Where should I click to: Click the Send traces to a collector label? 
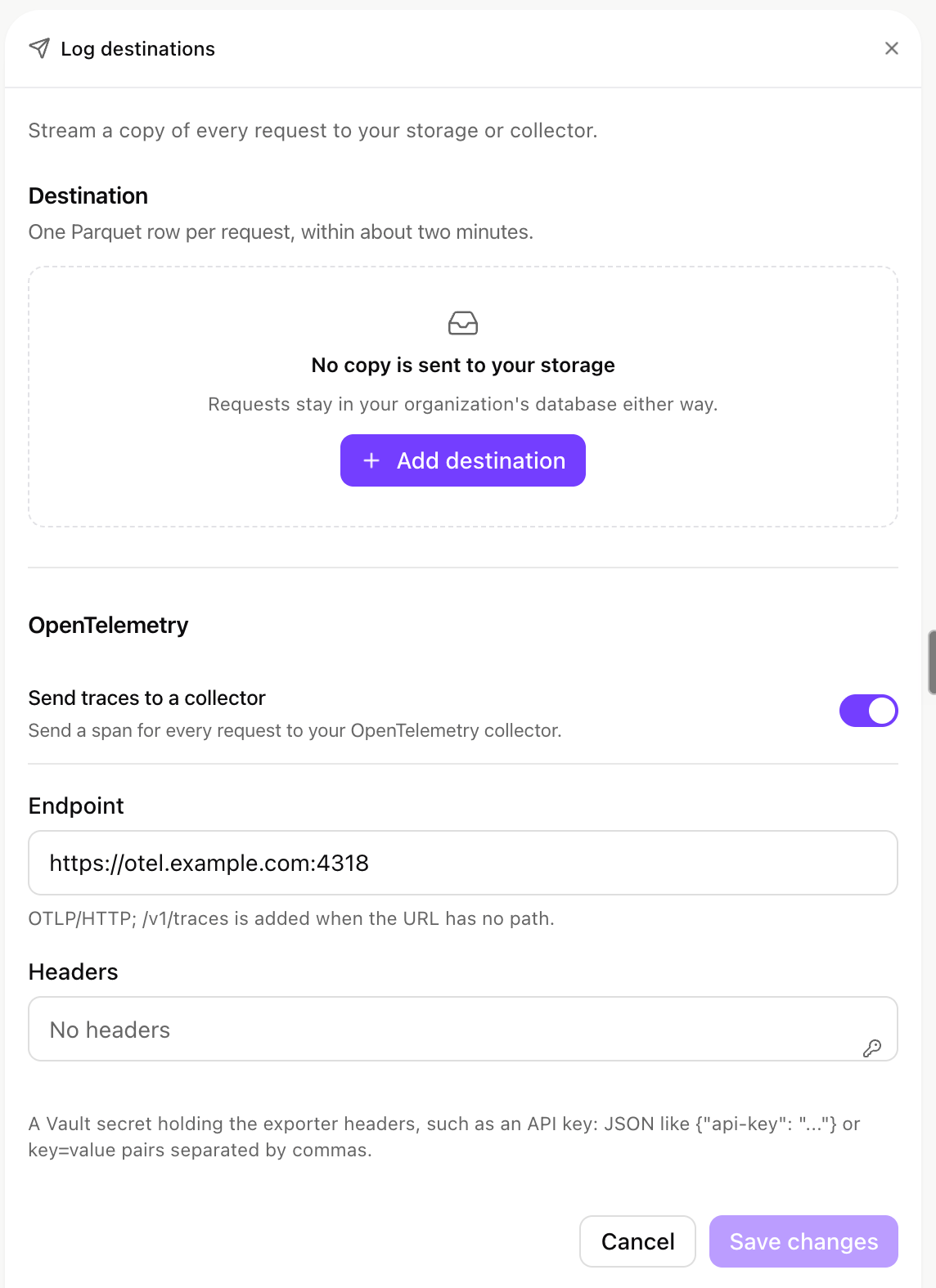(x=147, y=698)
